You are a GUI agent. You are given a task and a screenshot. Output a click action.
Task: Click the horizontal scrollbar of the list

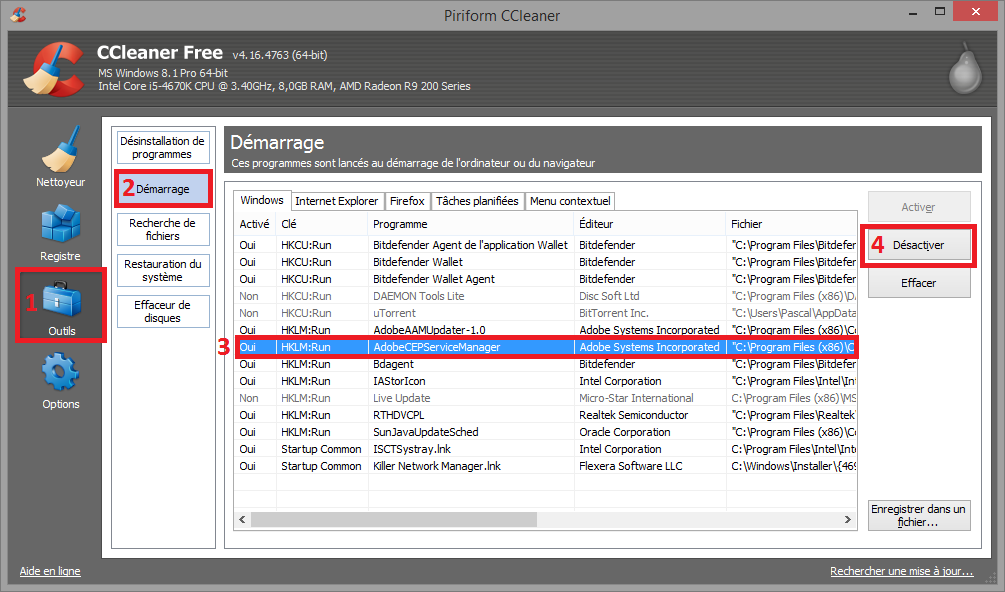click(x=540, y=520)
